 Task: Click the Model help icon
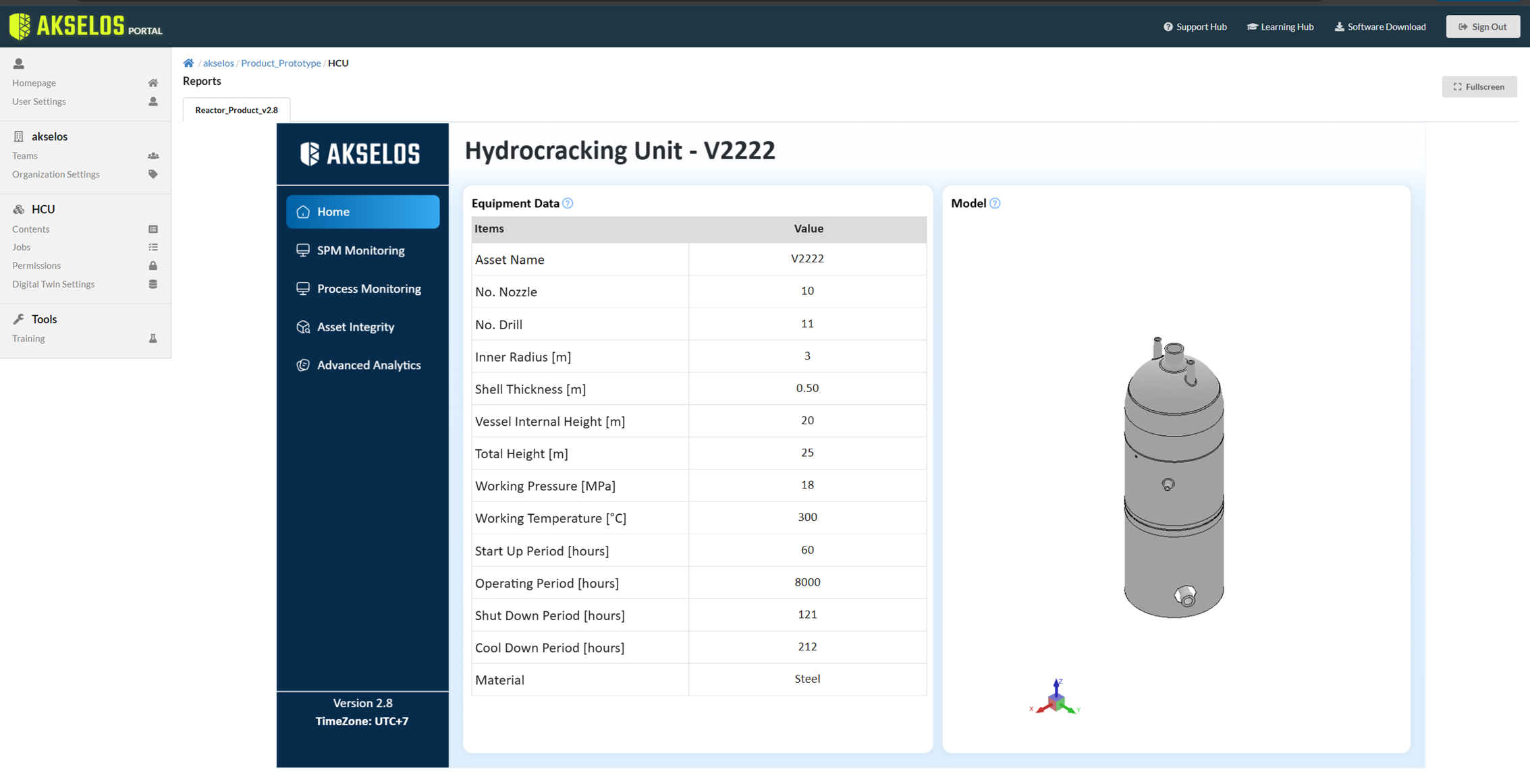click(x=995, y=203)
